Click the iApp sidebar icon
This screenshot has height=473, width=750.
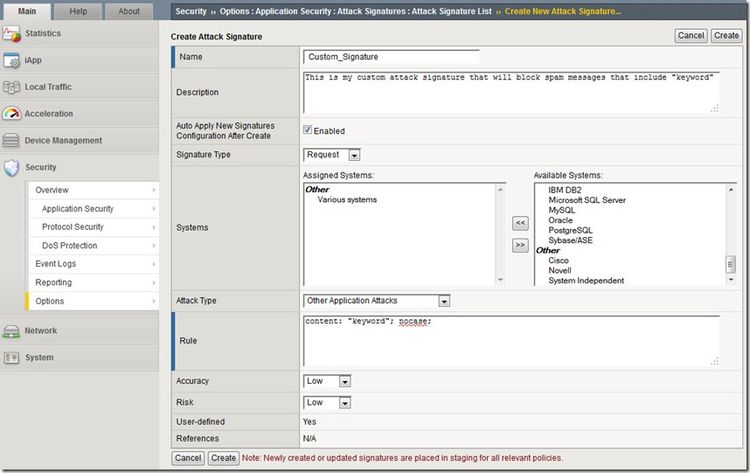tap(12, 60)
